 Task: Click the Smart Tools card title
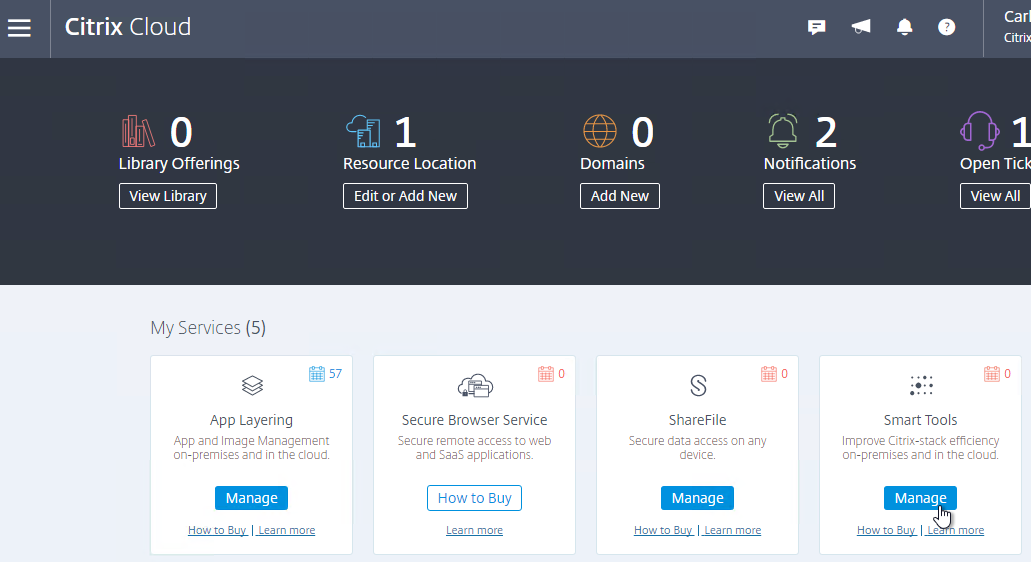[x=920, y=420]
